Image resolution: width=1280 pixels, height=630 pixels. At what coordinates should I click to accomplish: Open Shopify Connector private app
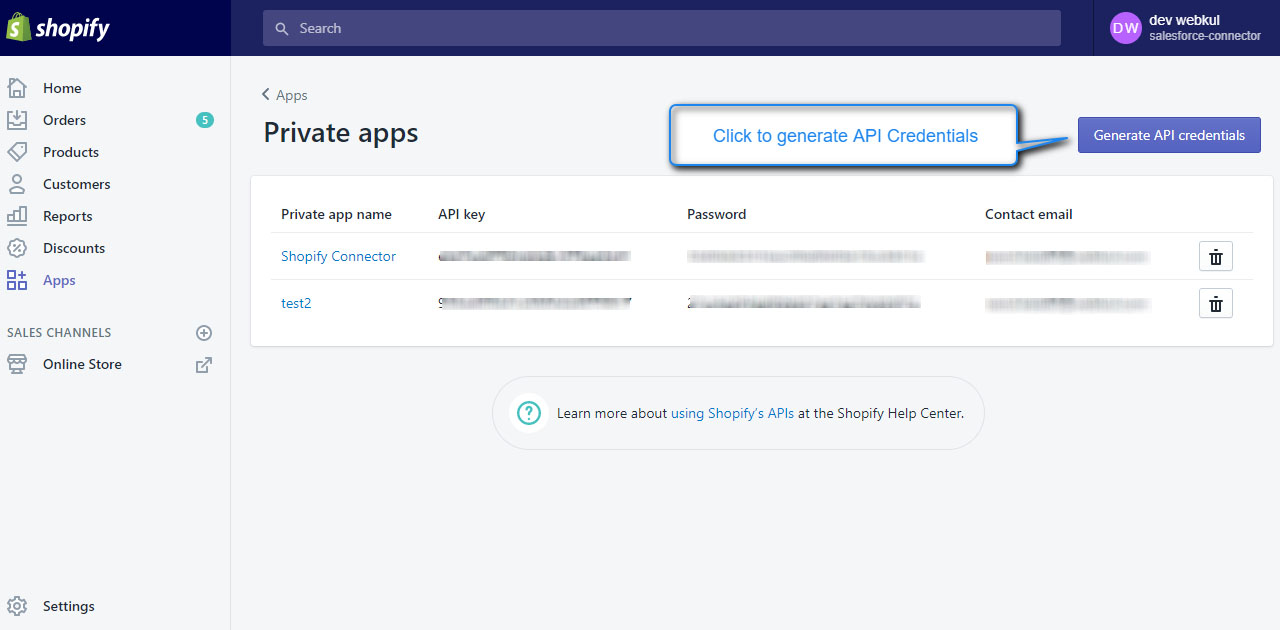pyautogui.click(x=338, y=256)
